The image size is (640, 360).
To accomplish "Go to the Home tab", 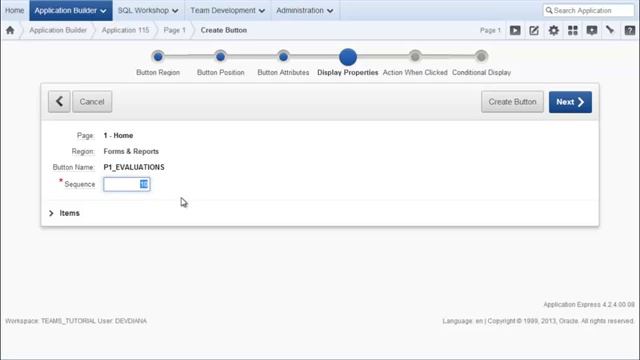I will click(14, 10).
